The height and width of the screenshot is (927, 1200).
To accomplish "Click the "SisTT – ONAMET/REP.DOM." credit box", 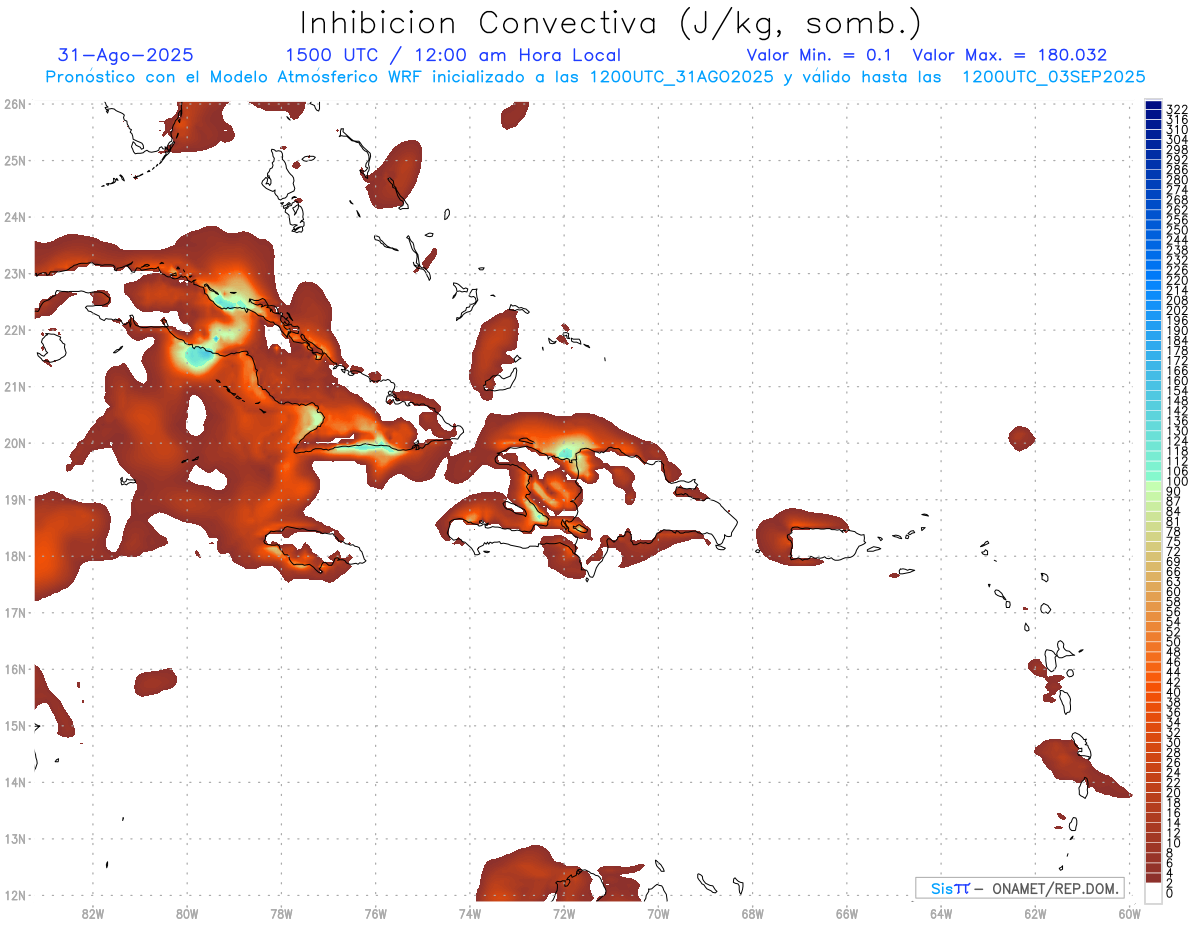I will pos(1020,888).
